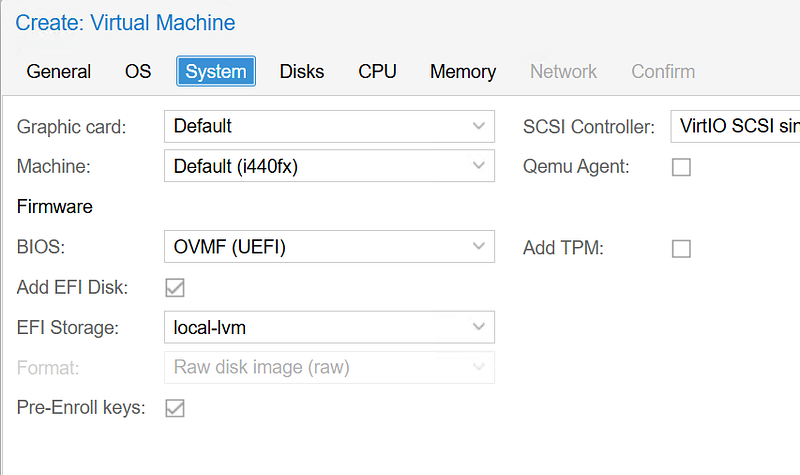Screen dimensions: 800x475
Task: Switch to the OS tab
Action: 138,72
